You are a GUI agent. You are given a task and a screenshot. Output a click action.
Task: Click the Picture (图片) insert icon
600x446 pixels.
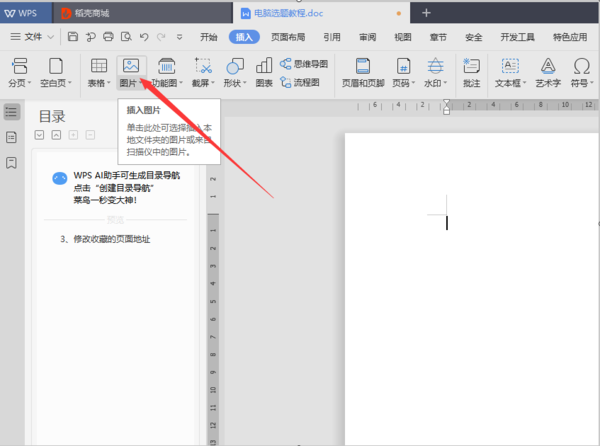[x=130, y=66]
